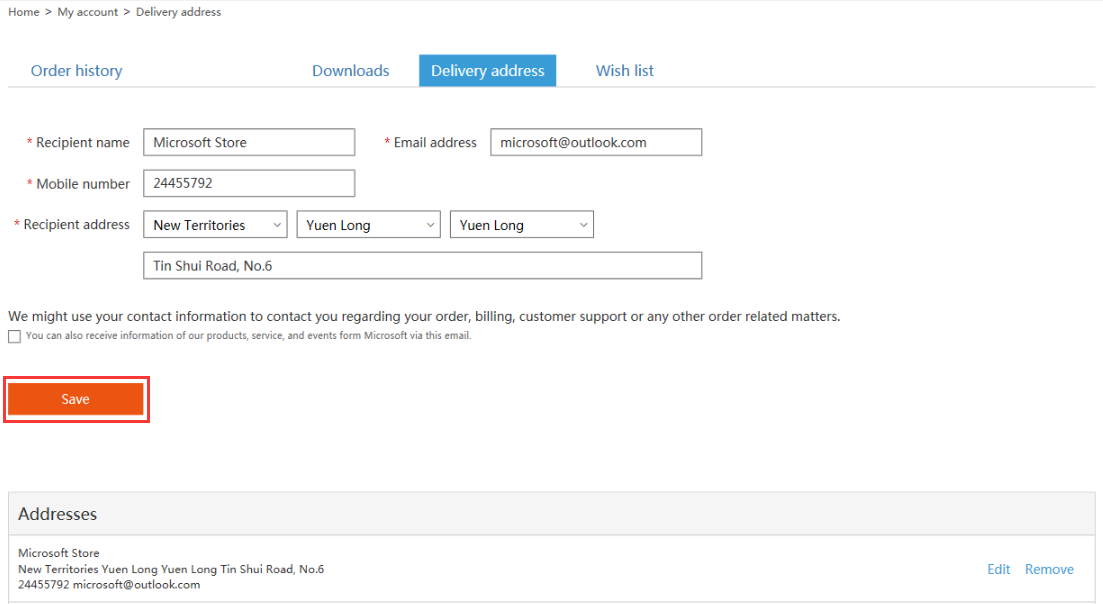Click the saved phone and email line

point(109,584)
